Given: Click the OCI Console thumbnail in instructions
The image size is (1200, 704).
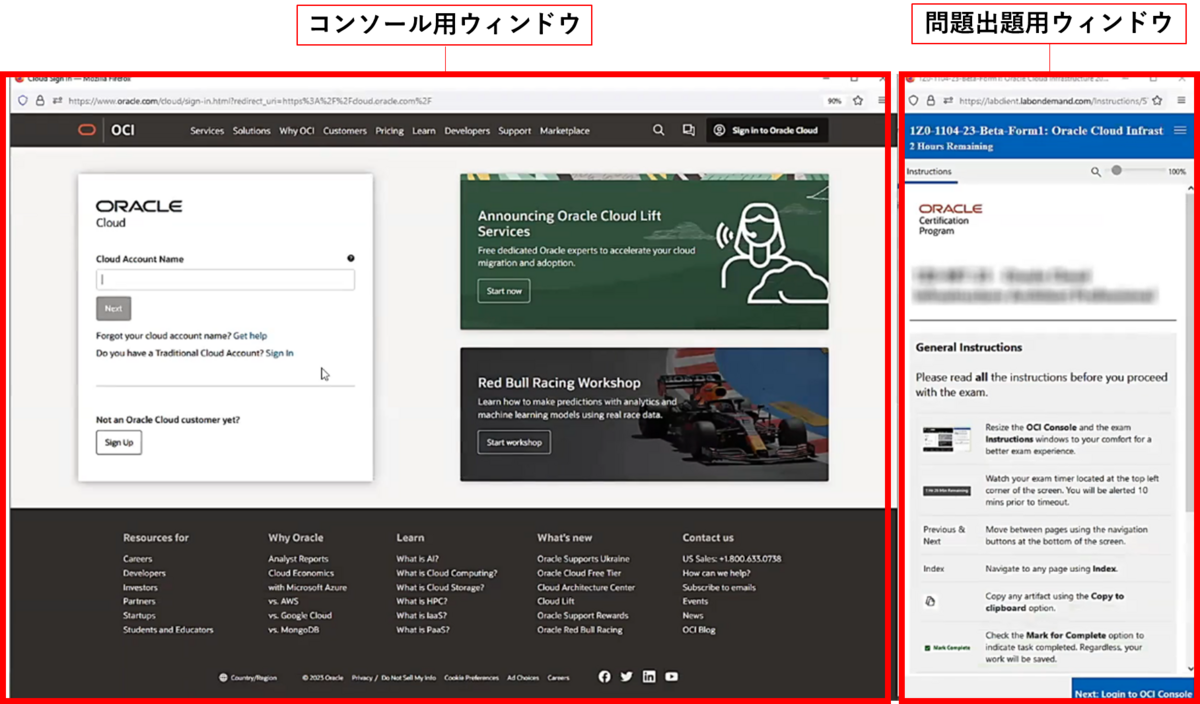Looking at the screenshot, I should tap(946, 438).
